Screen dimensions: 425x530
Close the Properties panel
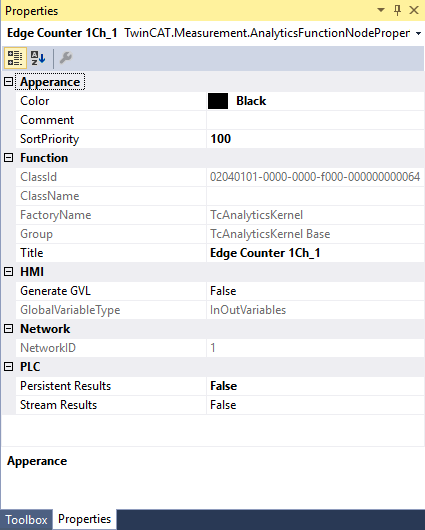click(x=414, y=10)
